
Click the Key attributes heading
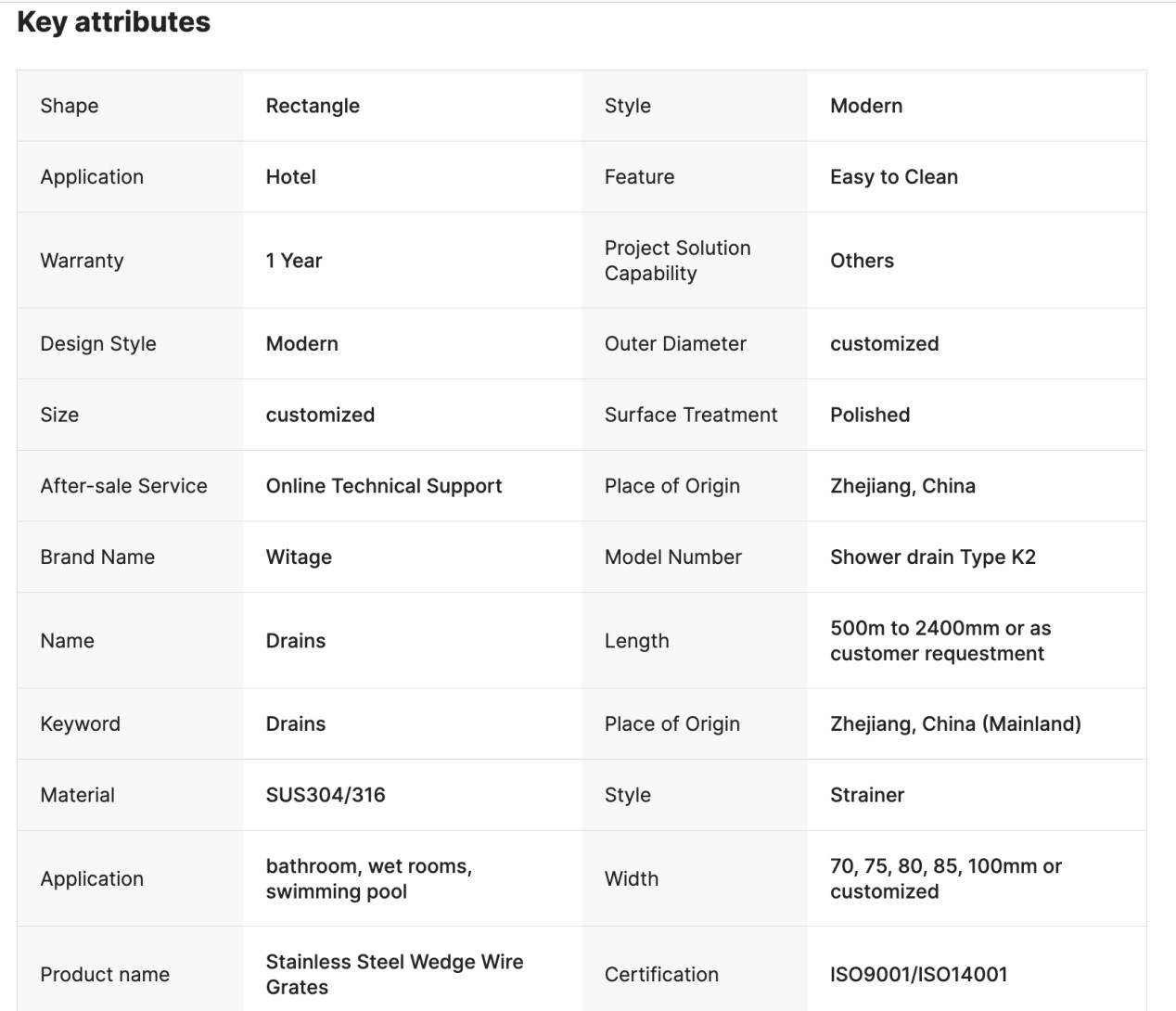pos(113,22)
